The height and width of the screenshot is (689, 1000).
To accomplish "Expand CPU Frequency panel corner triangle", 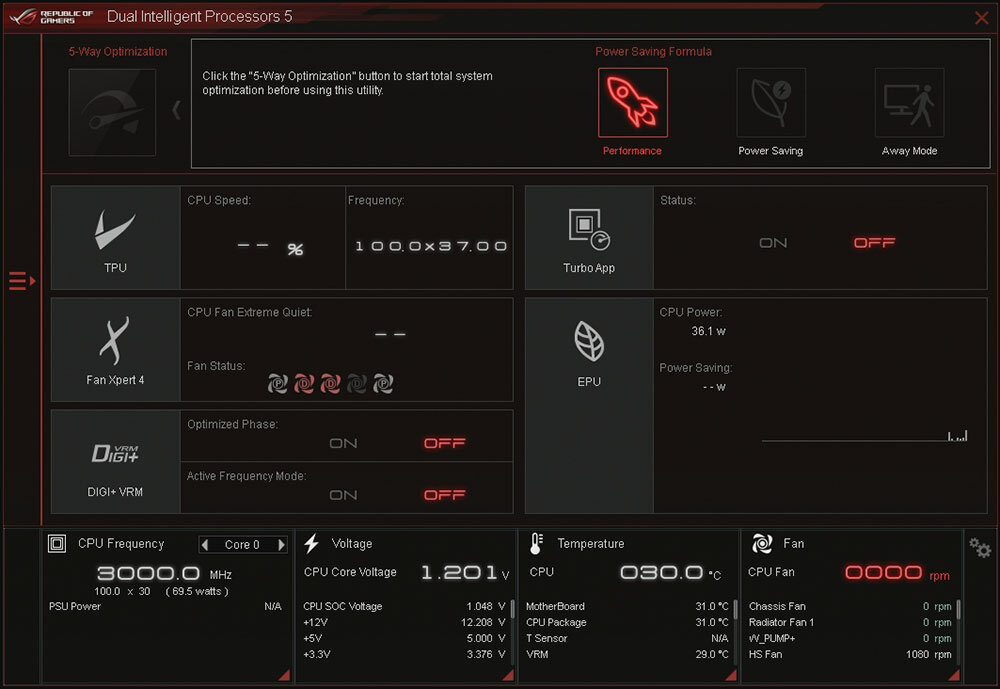I will [284, 675].
